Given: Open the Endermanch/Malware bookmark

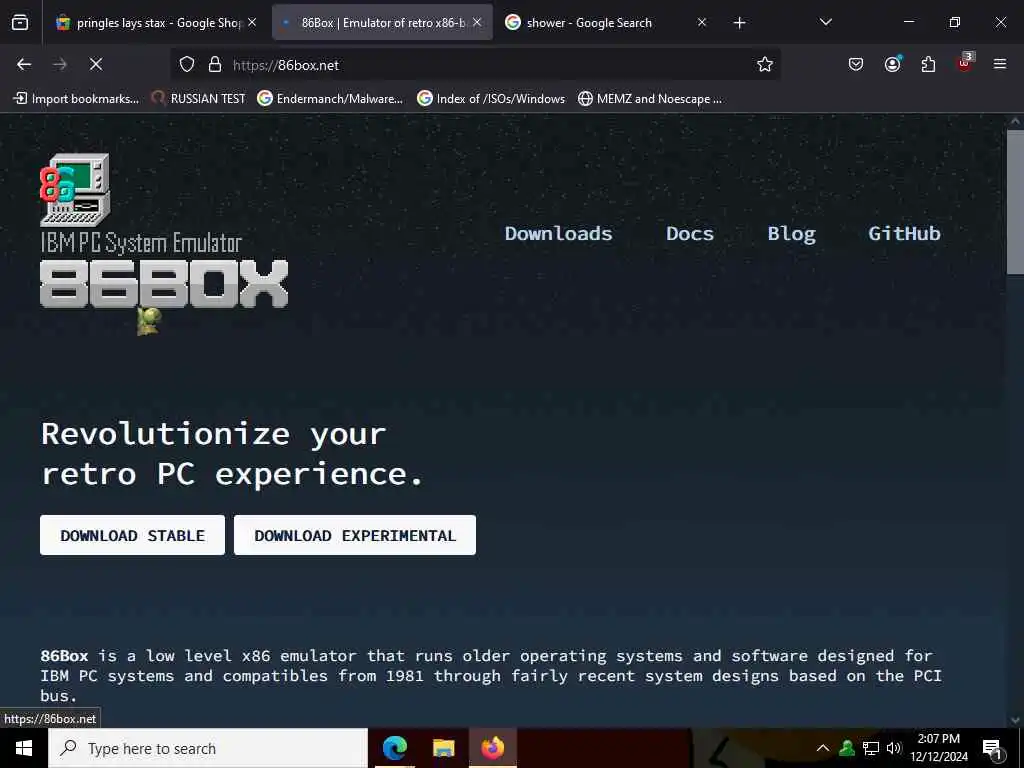Looking at the screenshot, I should tap(330, 99).
